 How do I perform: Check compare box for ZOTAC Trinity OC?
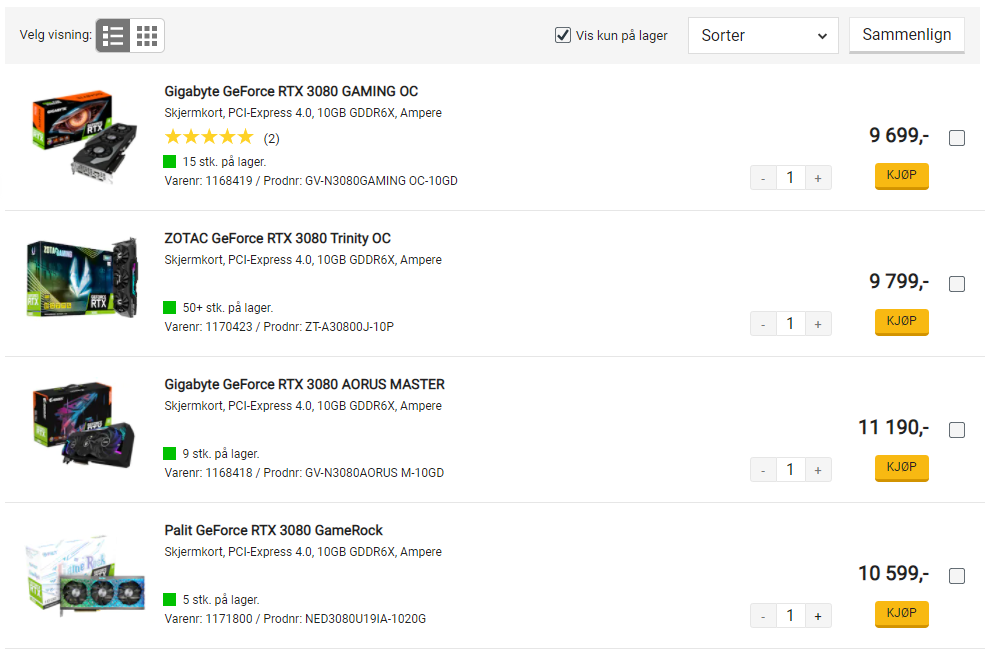pyautogui.click(x=957, y=284)
